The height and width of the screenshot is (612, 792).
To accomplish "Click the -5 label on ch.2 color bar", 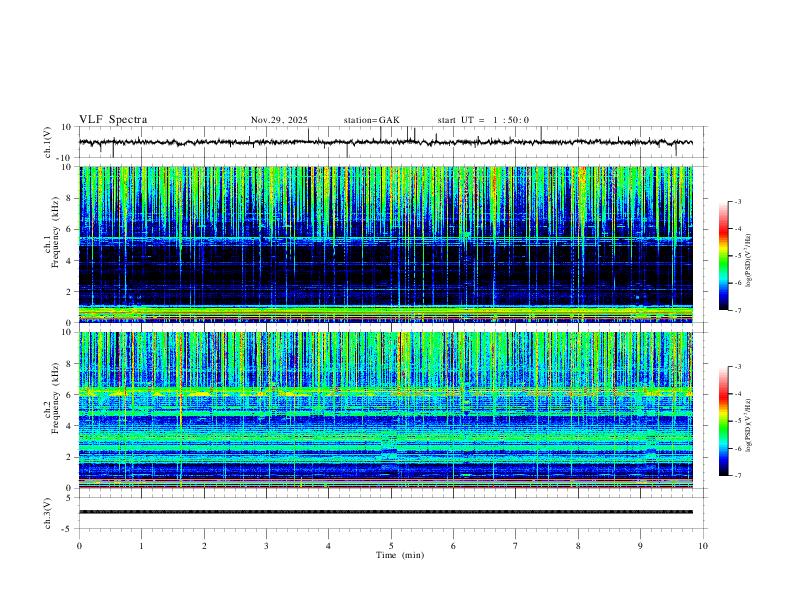I will [x=737, y=421].
